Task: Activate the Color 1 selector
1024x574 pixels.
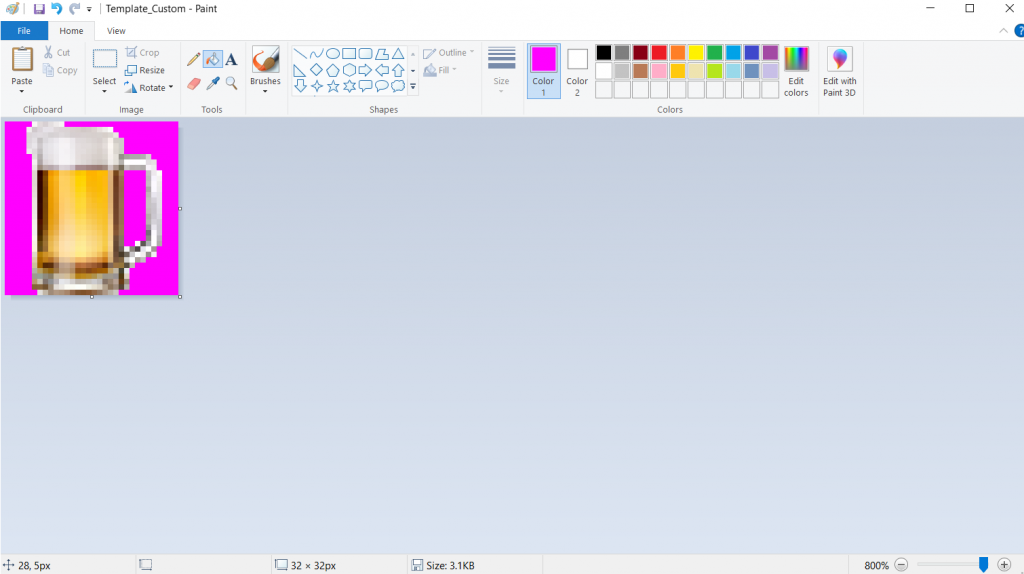Action: pos(543,71)
